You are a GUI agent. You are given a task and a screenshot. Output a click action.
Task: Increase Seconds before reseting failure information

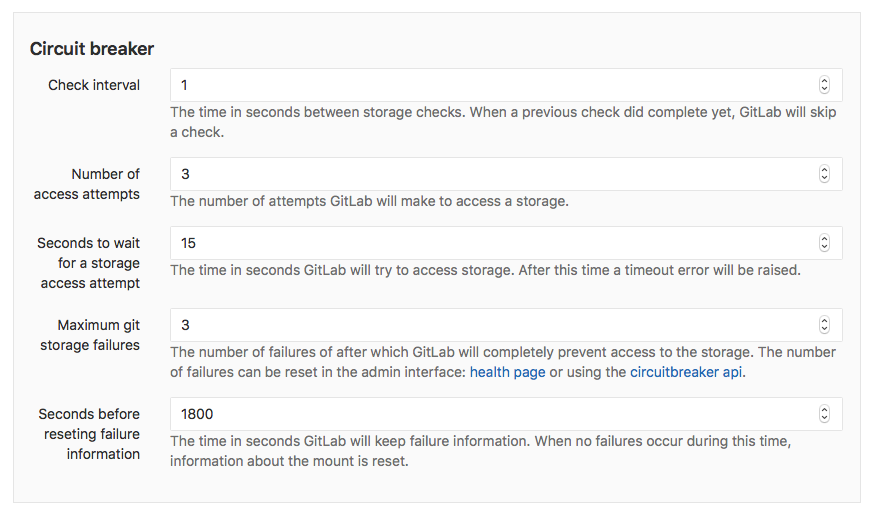pos(824,410)
